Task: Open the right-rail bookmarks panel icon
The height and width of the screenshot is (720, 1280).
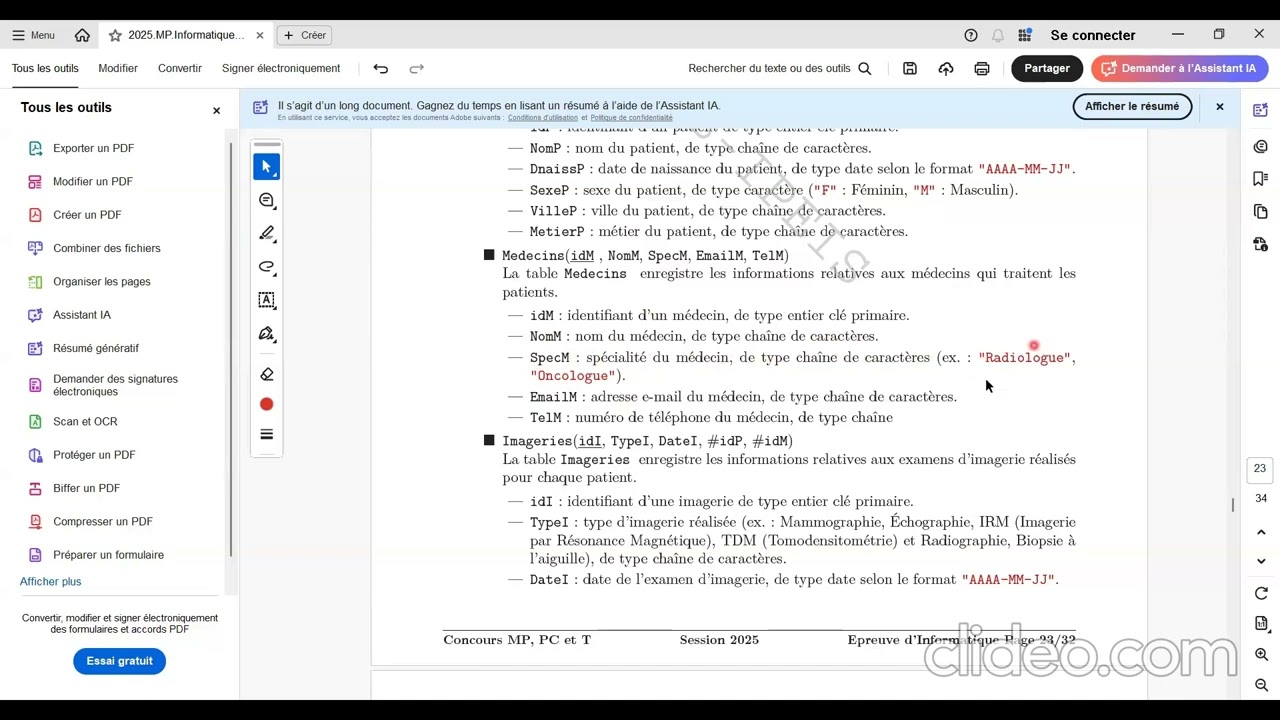Action: click(1260, 179)
